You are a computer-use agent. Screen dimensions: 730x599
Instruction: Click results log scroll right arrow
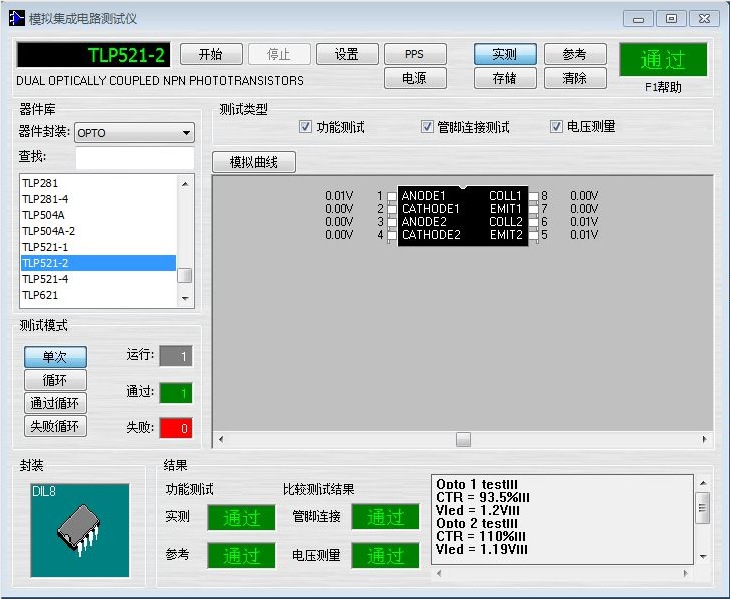point(685,573)
